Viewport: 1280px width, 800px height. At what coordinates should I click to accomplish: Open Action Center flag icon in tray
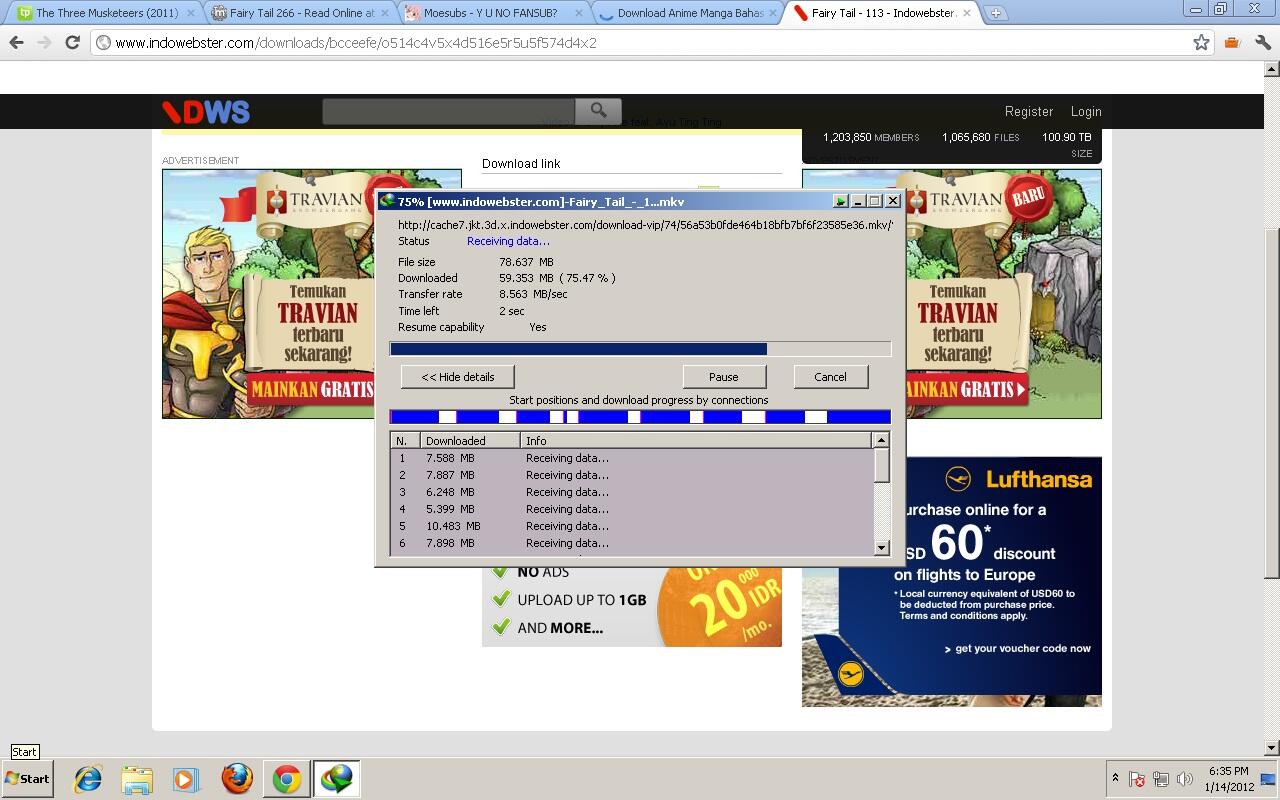coord(1137,779)
